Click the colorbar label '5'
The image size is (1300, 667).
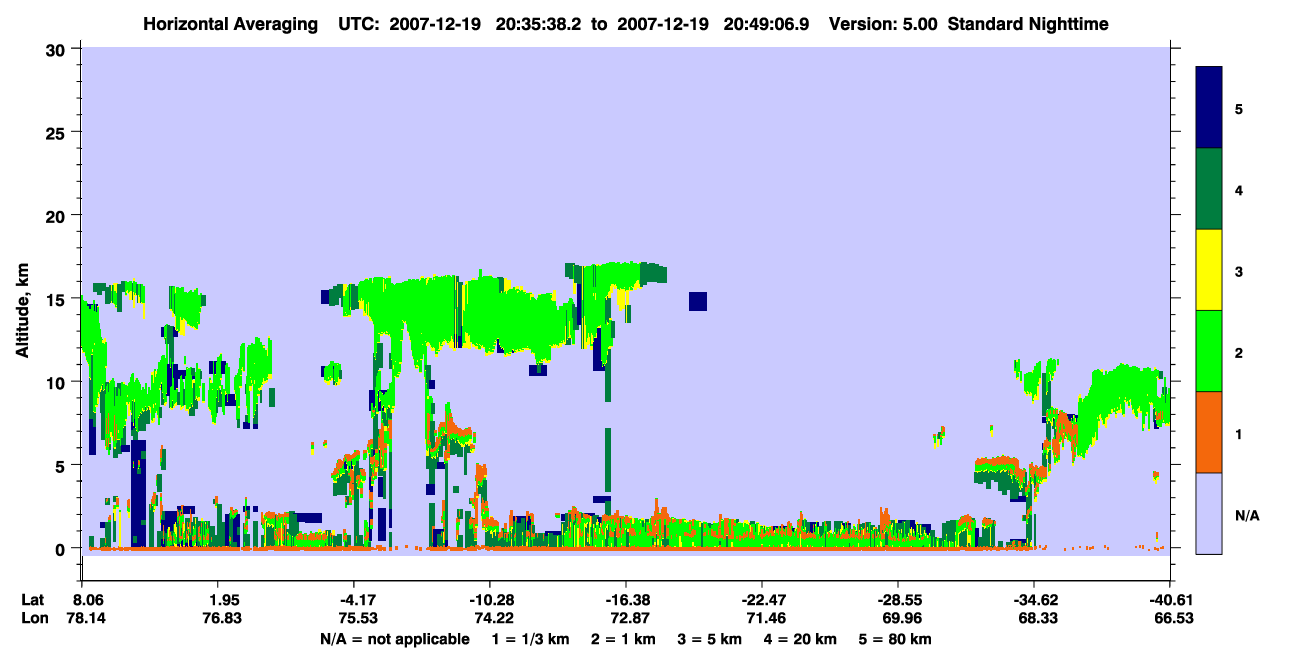(x=1239, y=108)
